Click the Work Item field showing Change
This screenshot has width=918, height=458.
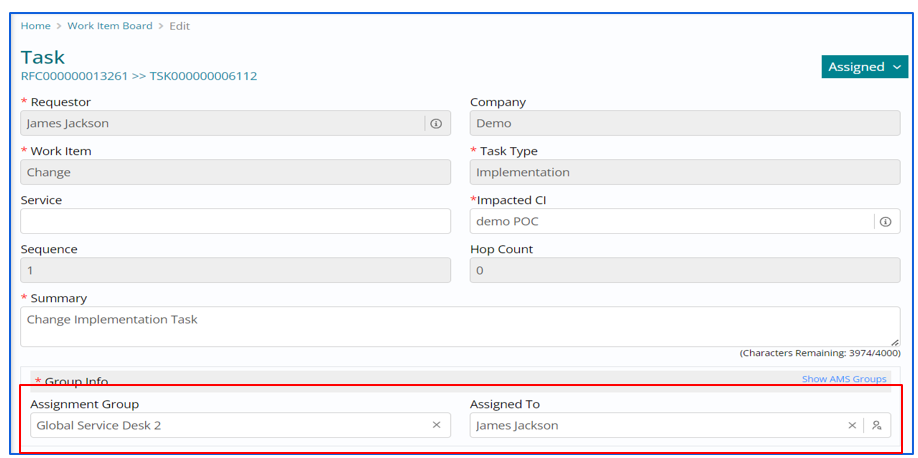[x=235, y=172]
